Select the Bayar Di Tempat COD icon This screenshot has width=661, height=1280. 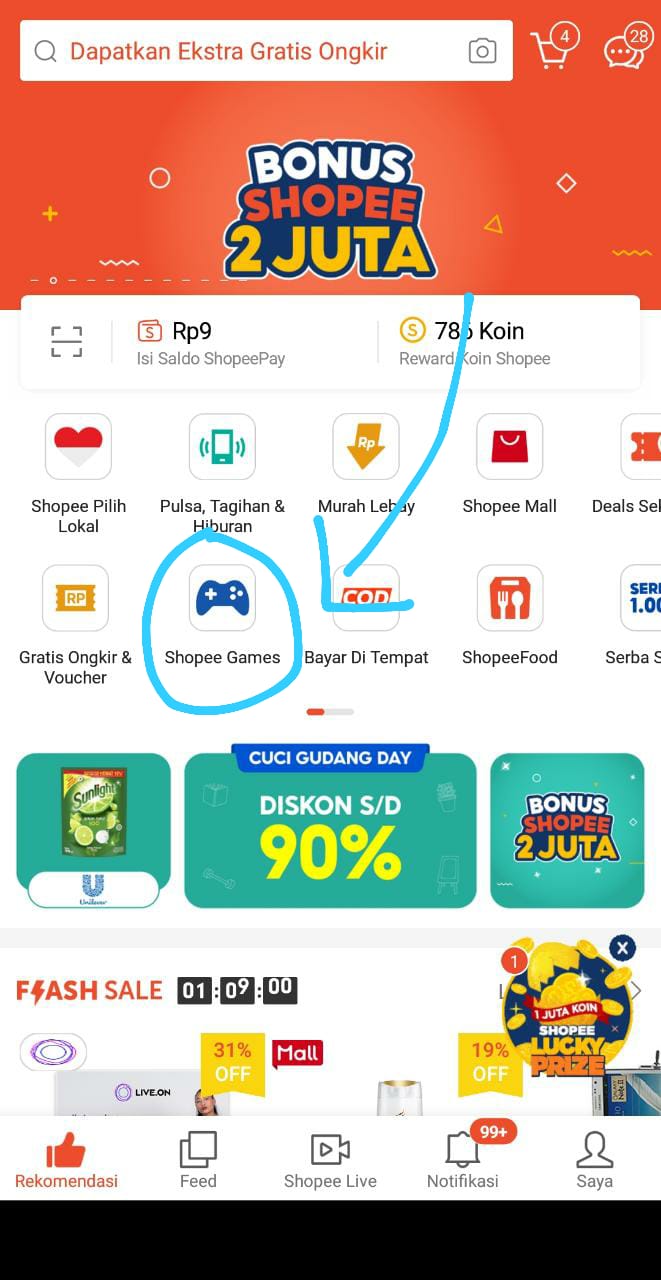[366, 598]
